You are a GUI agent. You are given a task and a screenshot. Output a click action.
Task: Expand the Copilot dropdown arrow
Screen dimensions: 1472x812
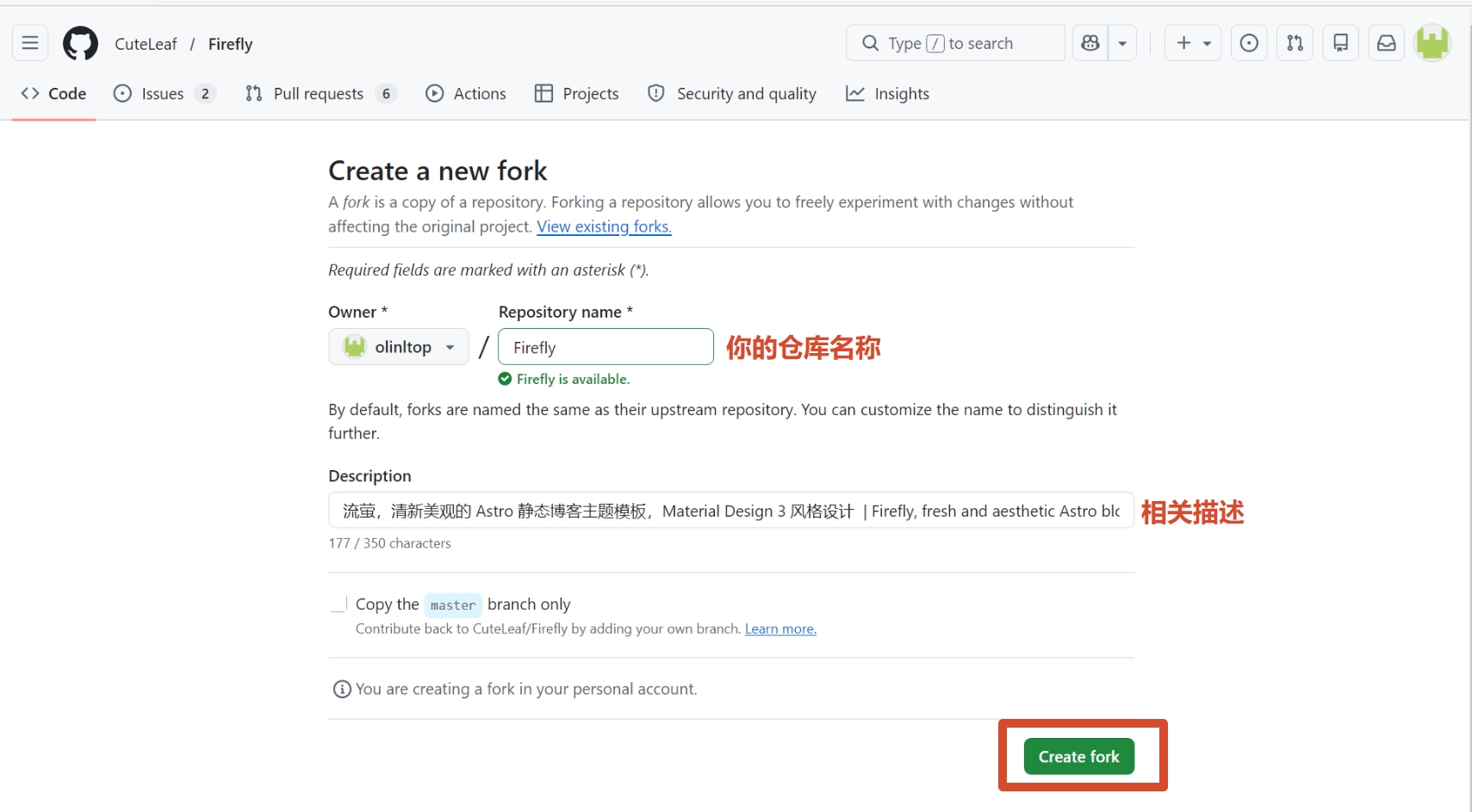click(1122, 43)
